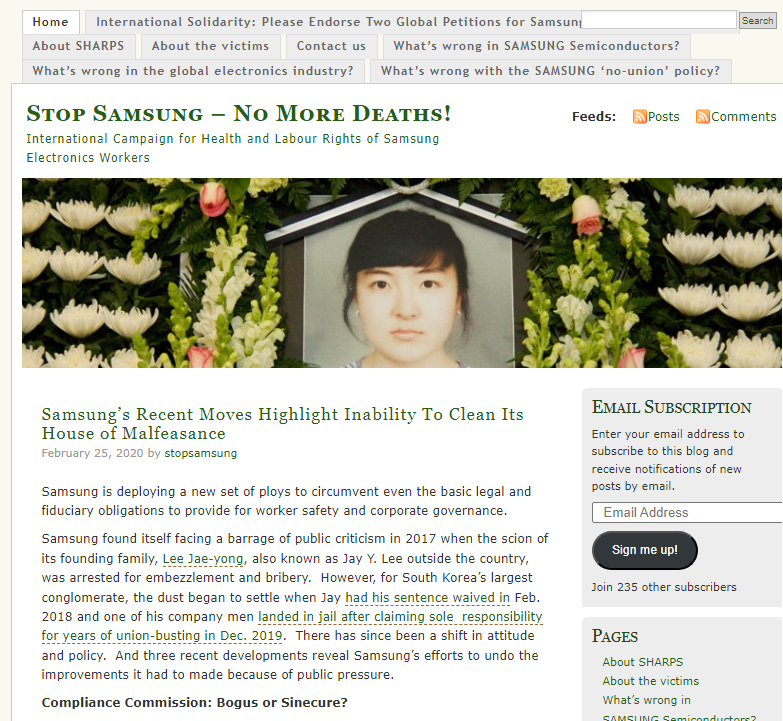Click the Pages sidebar heading
The image size is (783, 721).
point(615,636)
